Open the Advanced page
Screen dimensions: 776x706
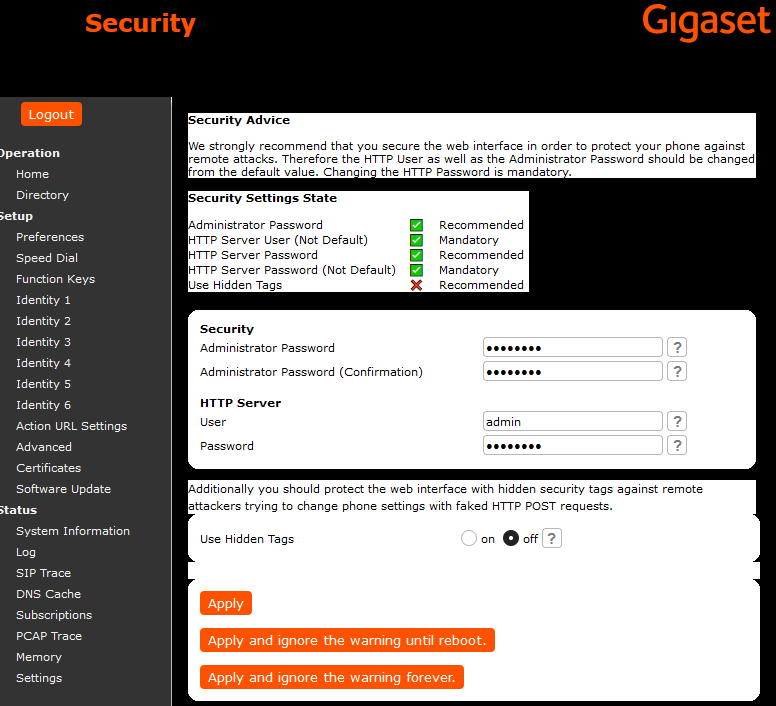click(44, 447)
